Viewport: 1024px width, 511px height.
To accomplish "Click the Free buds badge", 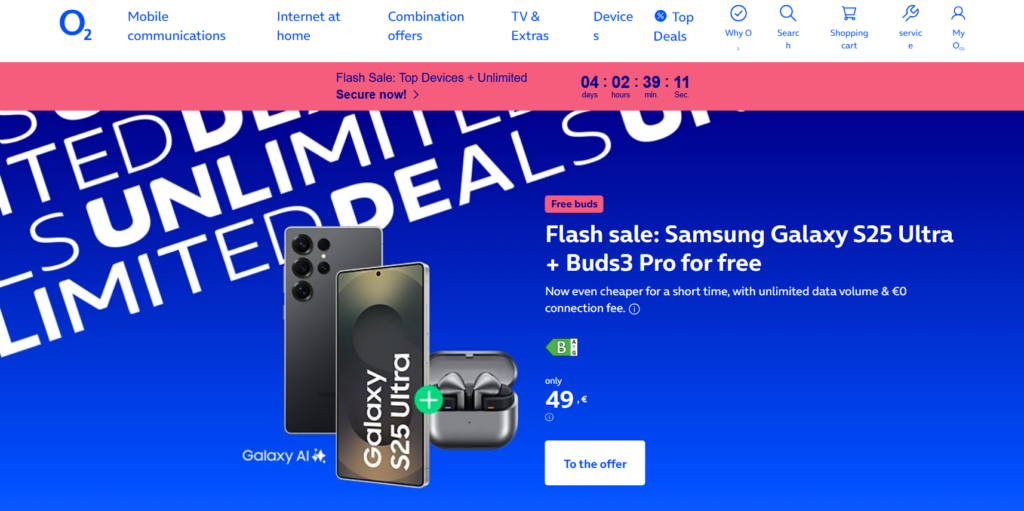I will tap(574, 204).
